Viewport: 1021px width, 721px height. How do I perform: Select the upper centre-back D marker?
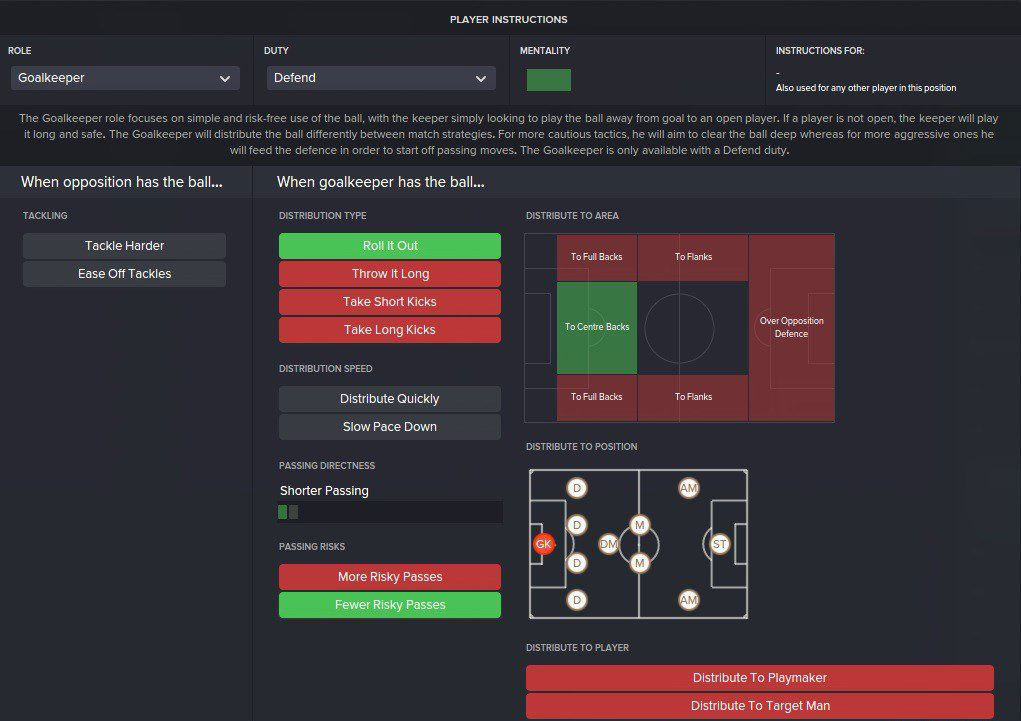577,525
